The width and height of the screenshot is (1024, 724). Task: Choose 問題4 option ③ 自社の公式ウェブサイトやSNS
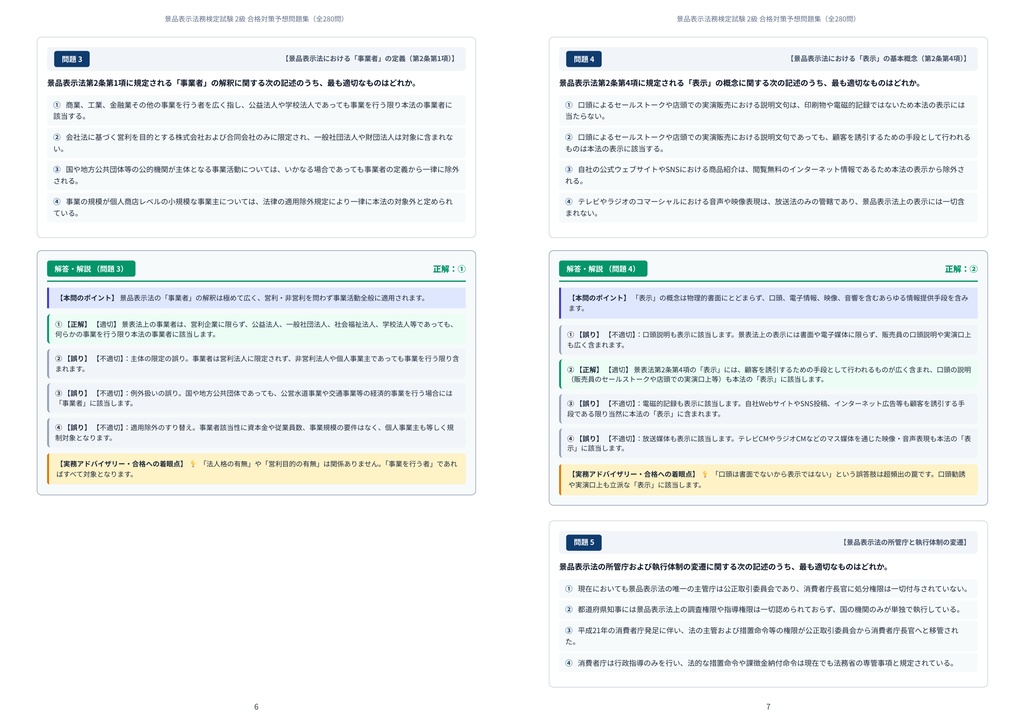768,175
